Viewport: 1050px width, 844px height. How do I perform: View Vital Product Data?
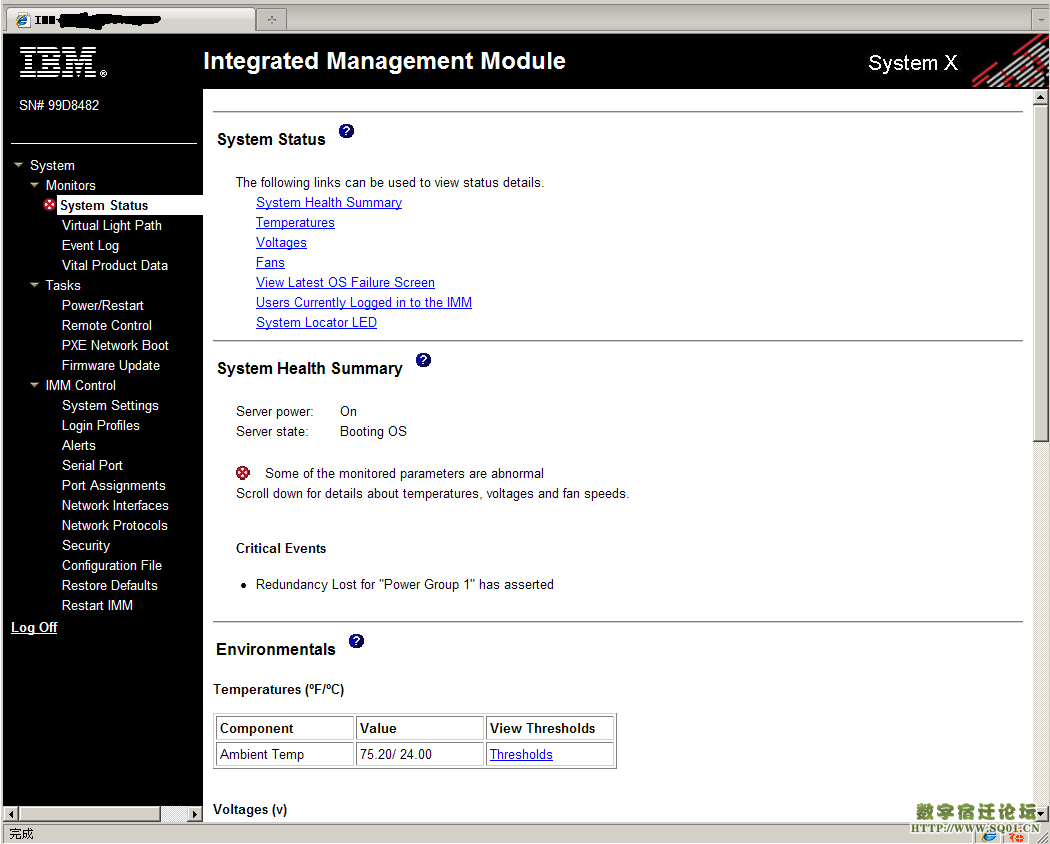click(x=115, y=265)
